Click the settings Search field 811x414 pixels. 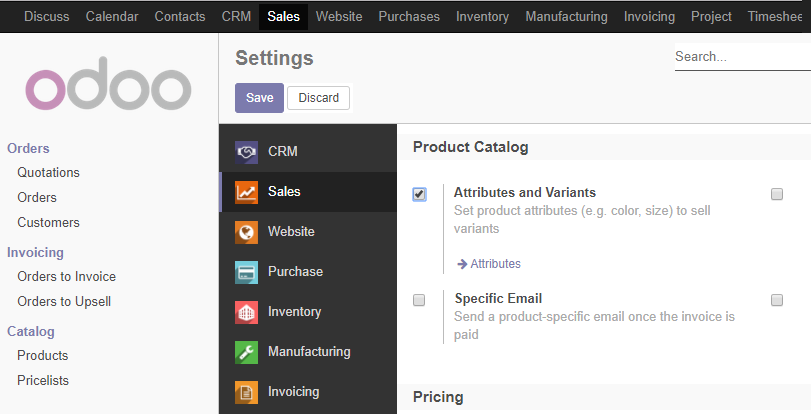point(743,56)
